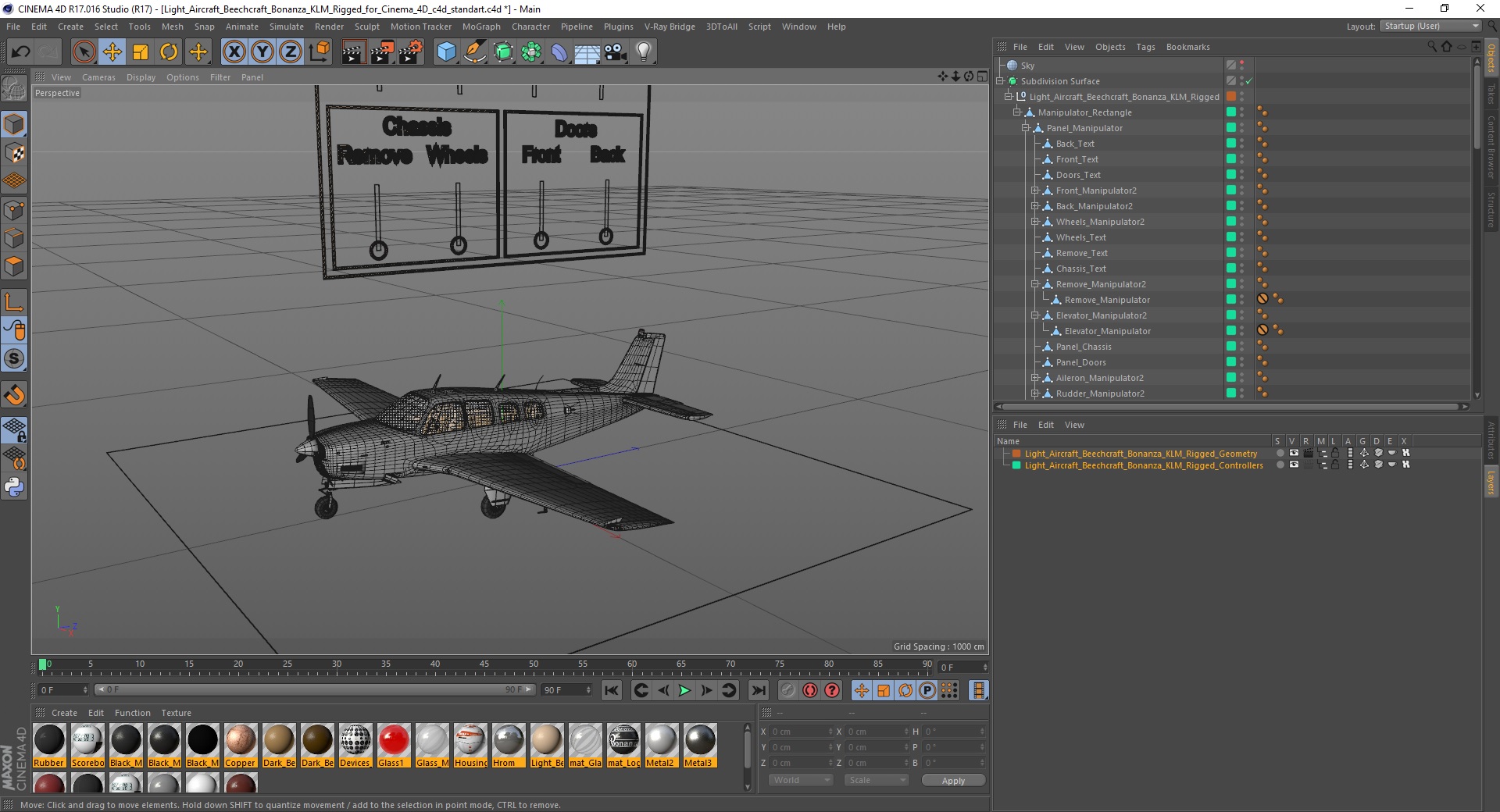The image size is (1500, 812).
Task: Render the active view
Action: [x=353, y=52]
